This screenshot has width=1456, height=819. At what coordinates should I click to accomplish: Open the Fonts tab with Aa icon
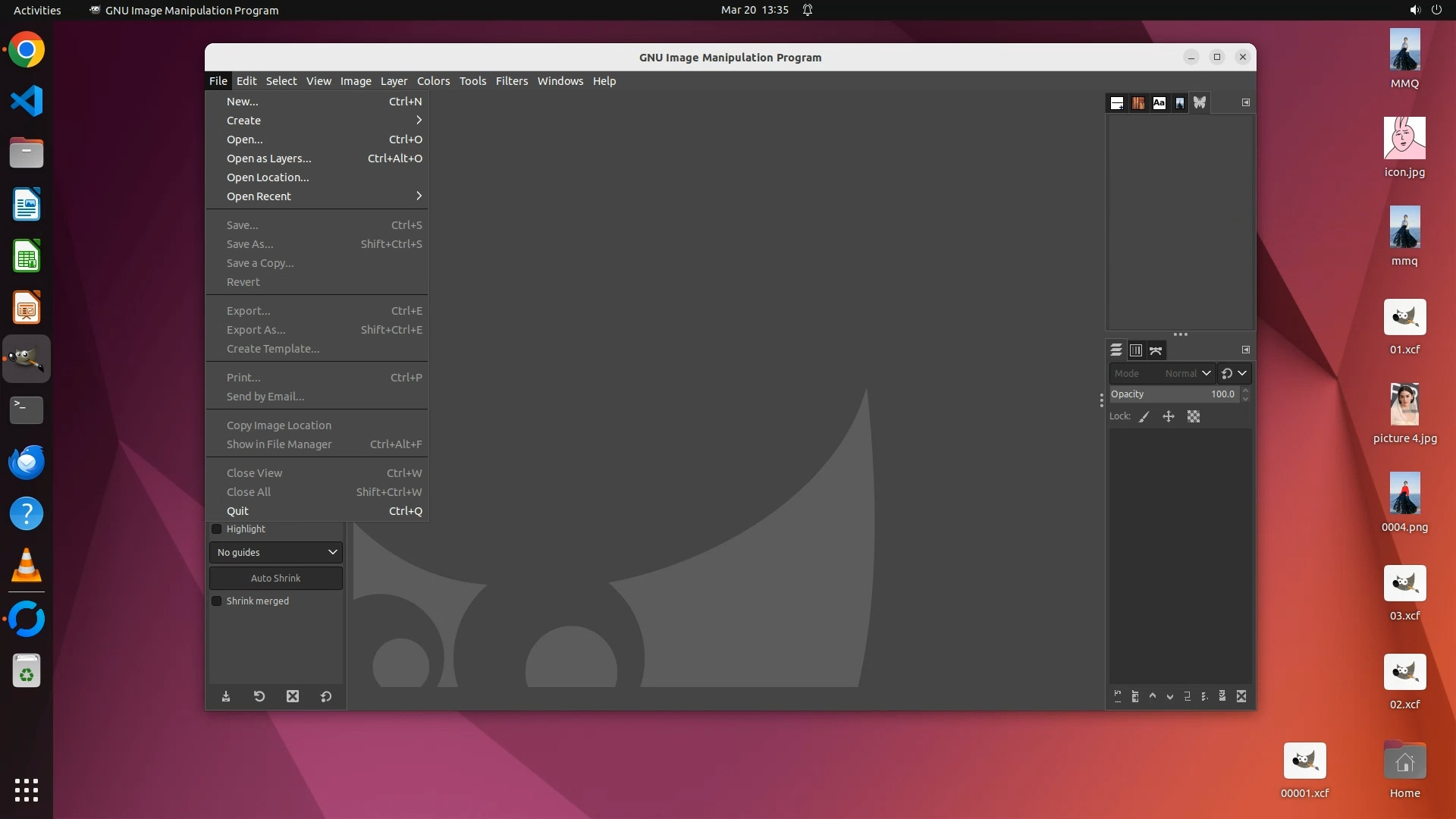(x=1159, y=103)
